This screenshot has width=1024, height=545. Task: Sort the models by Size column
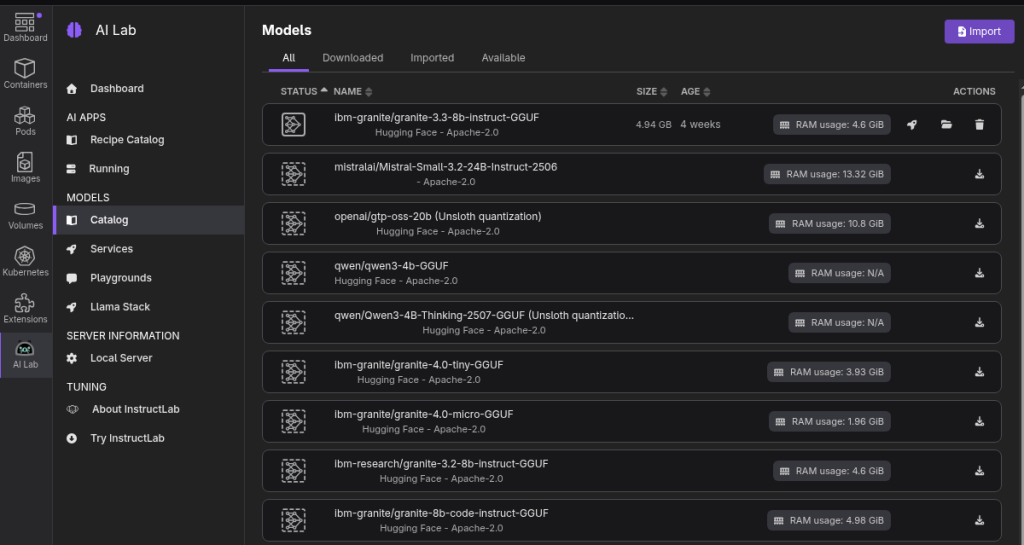[652, 91]
